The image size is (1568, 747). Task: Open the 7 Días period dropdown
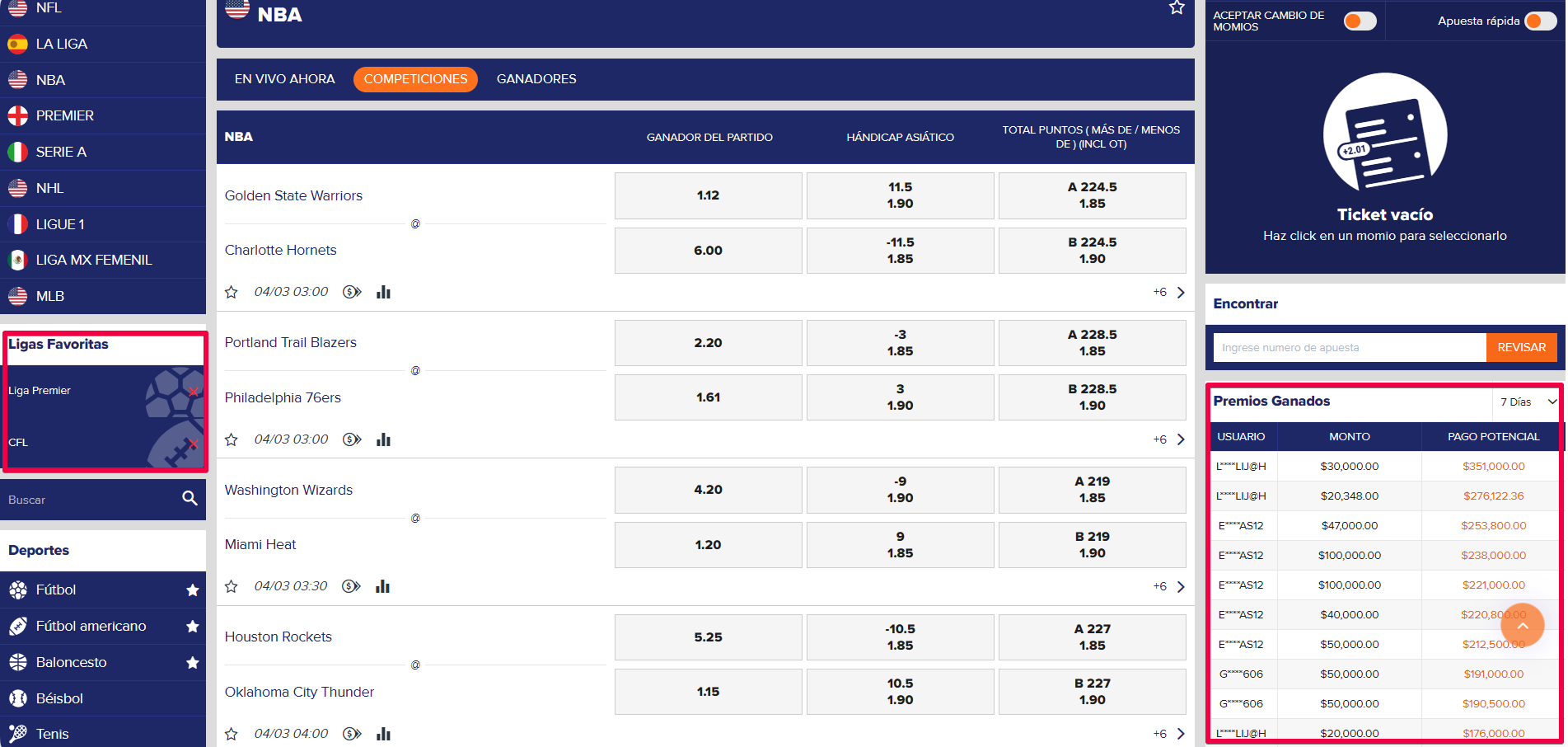click(x=1528, y=402)
